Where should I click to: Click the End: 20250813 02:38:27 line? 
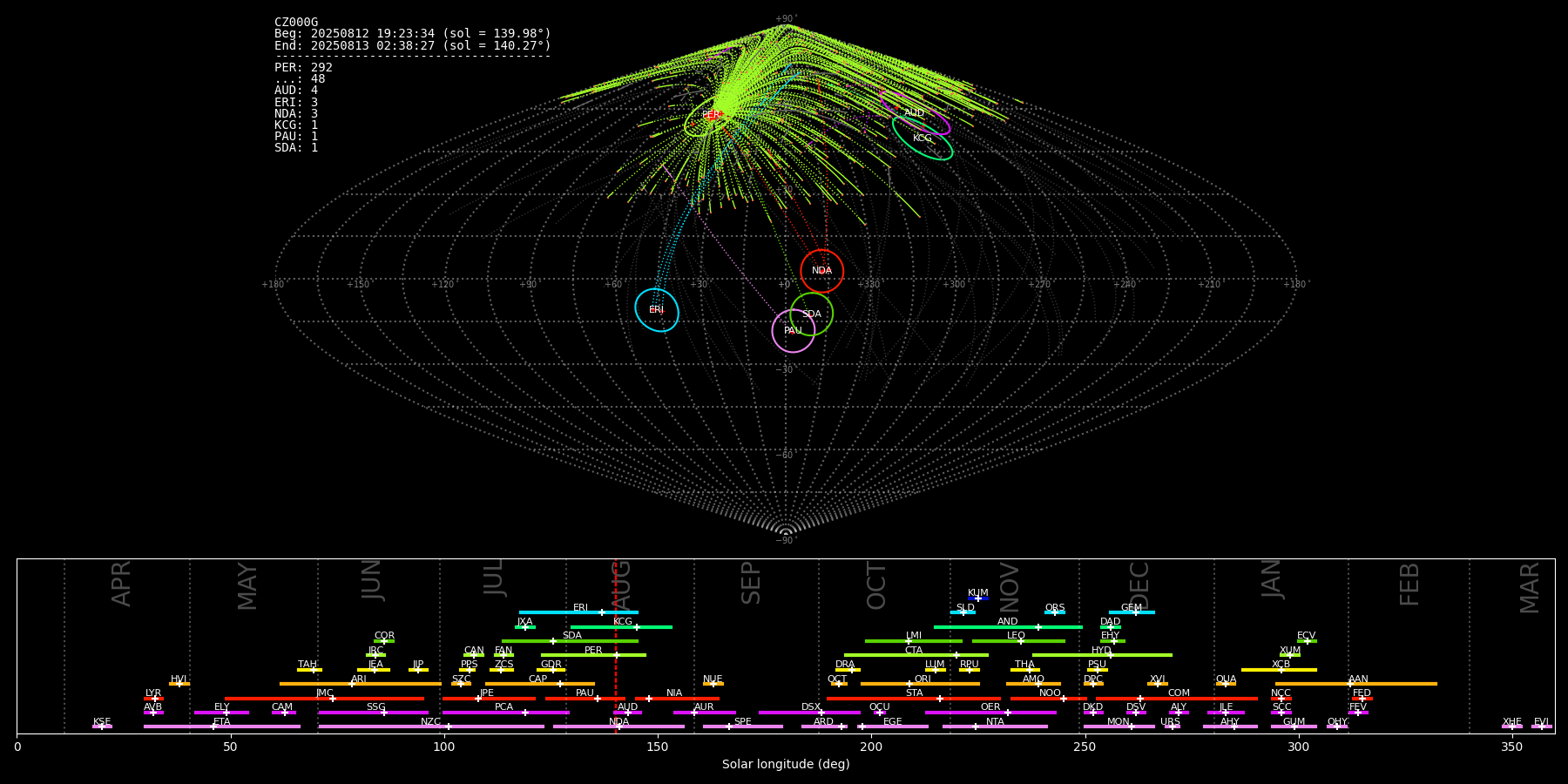(413, 45)
